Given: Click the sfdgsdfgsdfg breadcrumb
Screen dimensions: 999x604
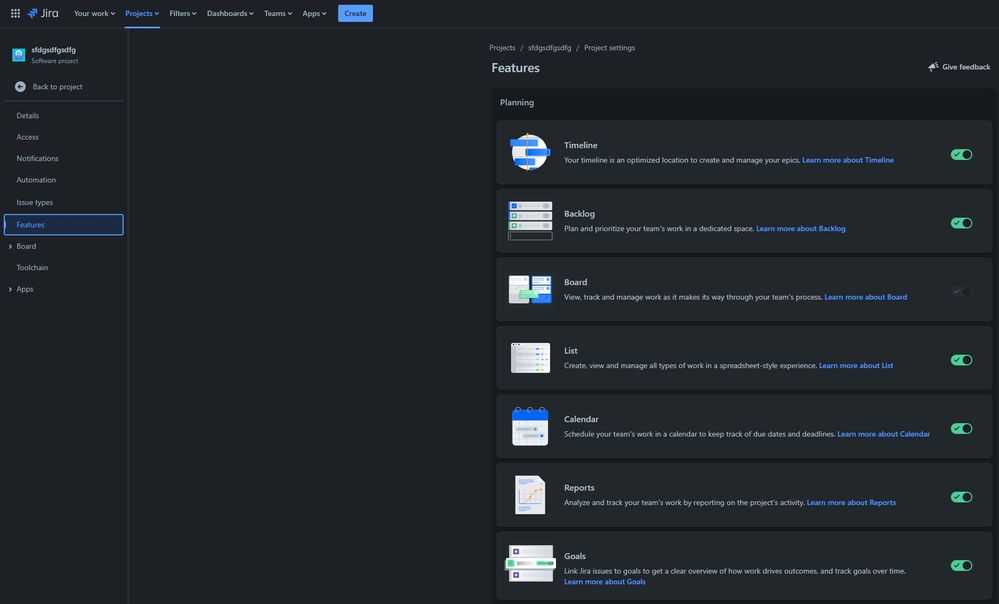Looking at the screenshot, I should point(549,48).
